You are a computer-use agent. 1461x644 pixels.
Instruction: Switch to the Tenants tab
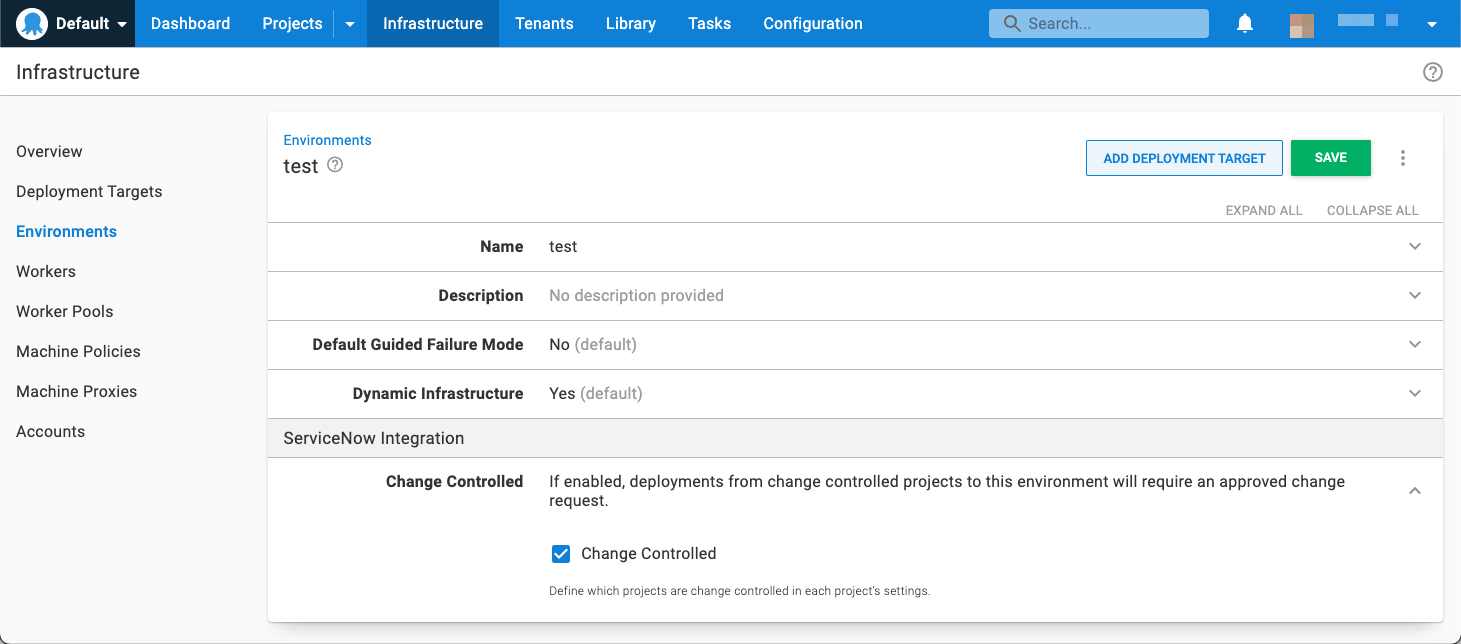pyautogui.click(x=544, y=23)
